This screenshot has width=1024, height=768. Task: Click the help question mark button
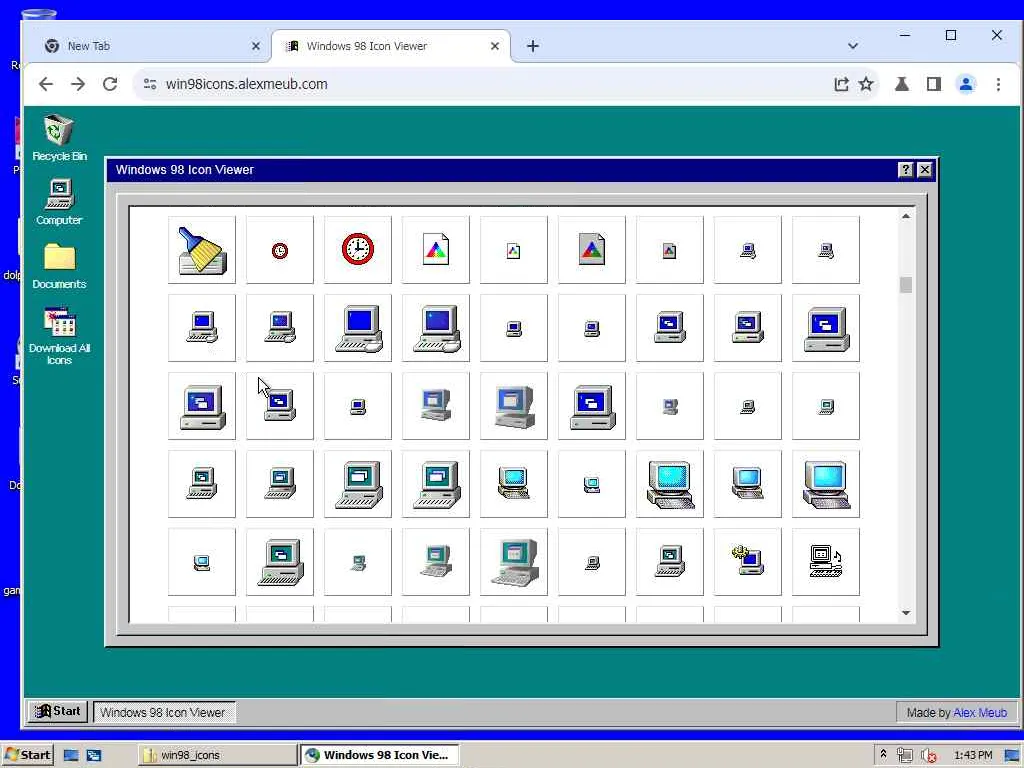tap(905, 170)
